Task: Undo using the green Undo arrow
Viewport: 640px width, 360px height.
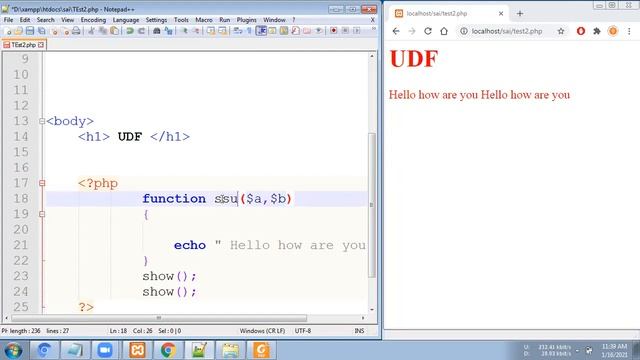Action: [130, 31]
